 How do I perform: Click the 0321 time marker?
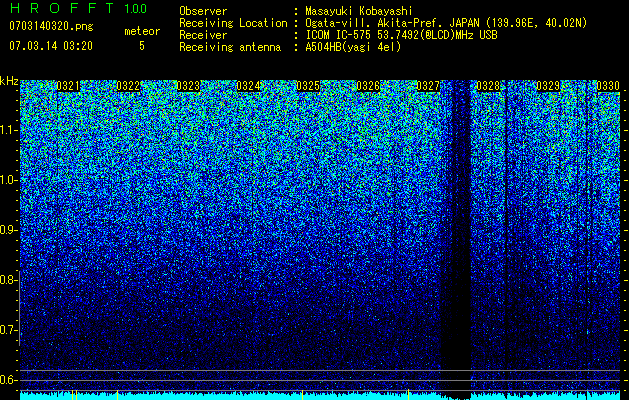(x=68, y=86)
